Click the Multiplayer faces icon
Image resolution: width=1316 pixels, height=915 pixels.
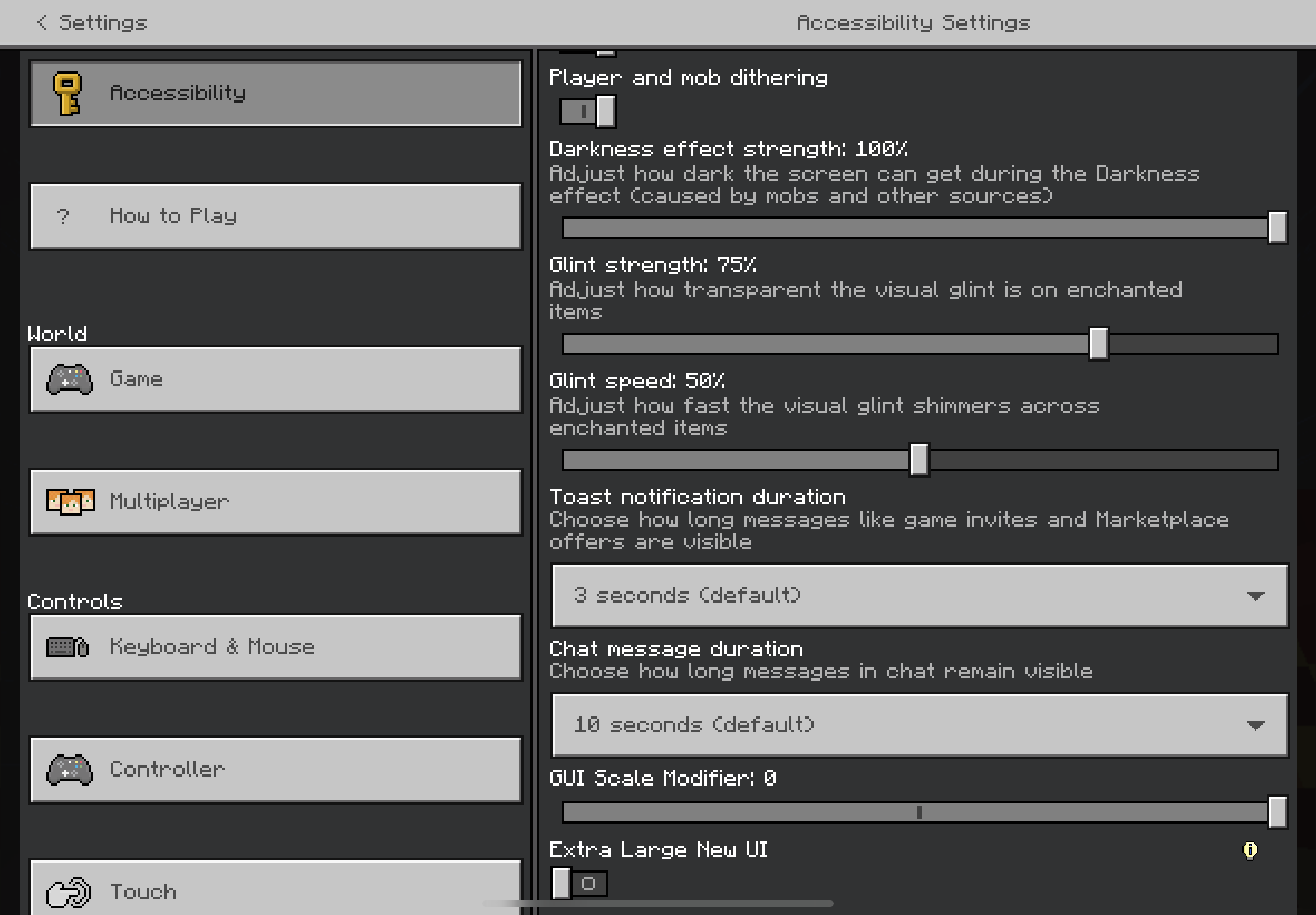click(70, 502)
